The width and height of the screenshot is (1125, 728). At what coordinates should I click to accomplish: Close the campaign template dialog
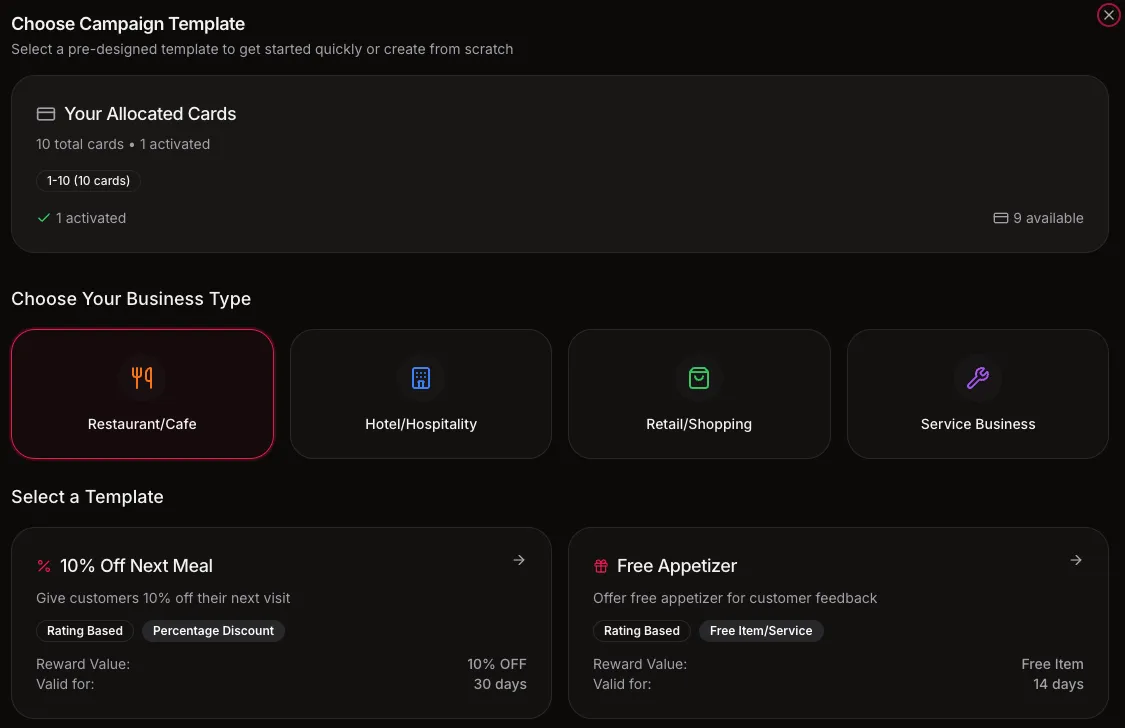[1108, 15]
